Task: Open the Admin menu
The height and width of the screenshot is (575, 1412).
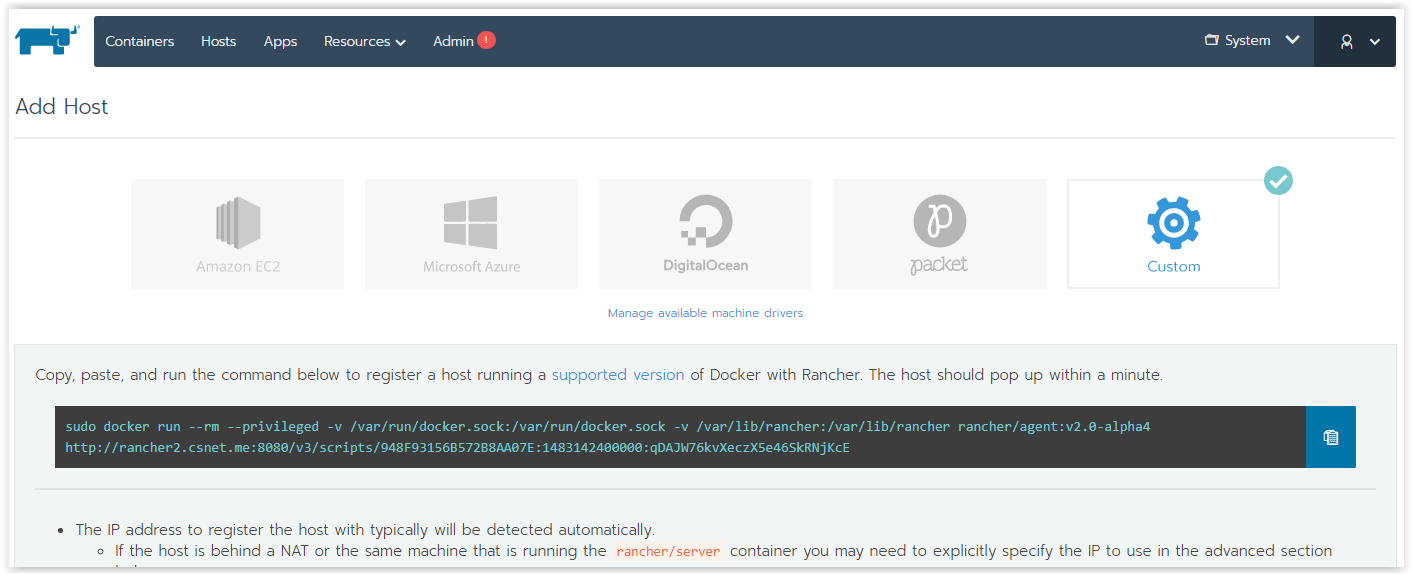Action: point(453,41)
